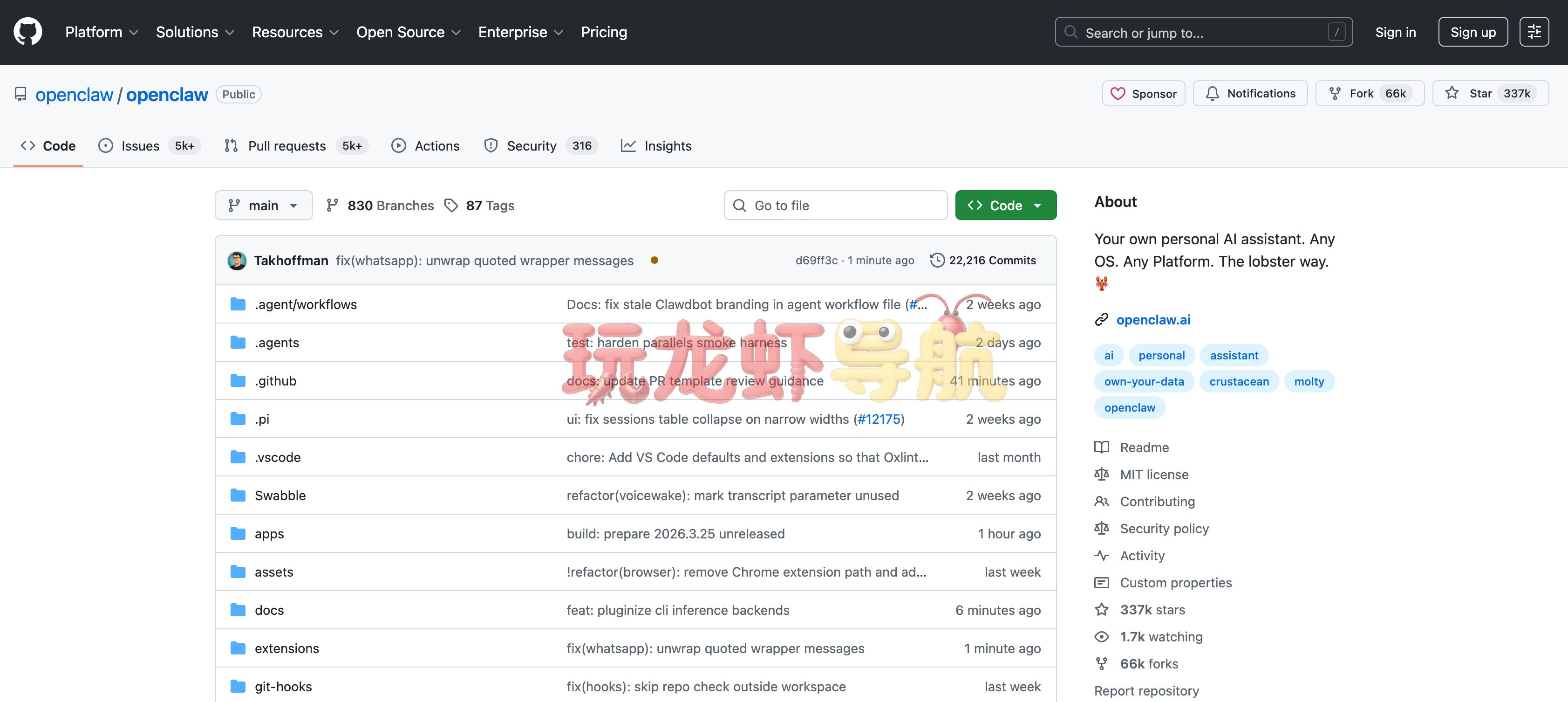
Task: Click the Sign up button
Action: (x=1473, y=32)
